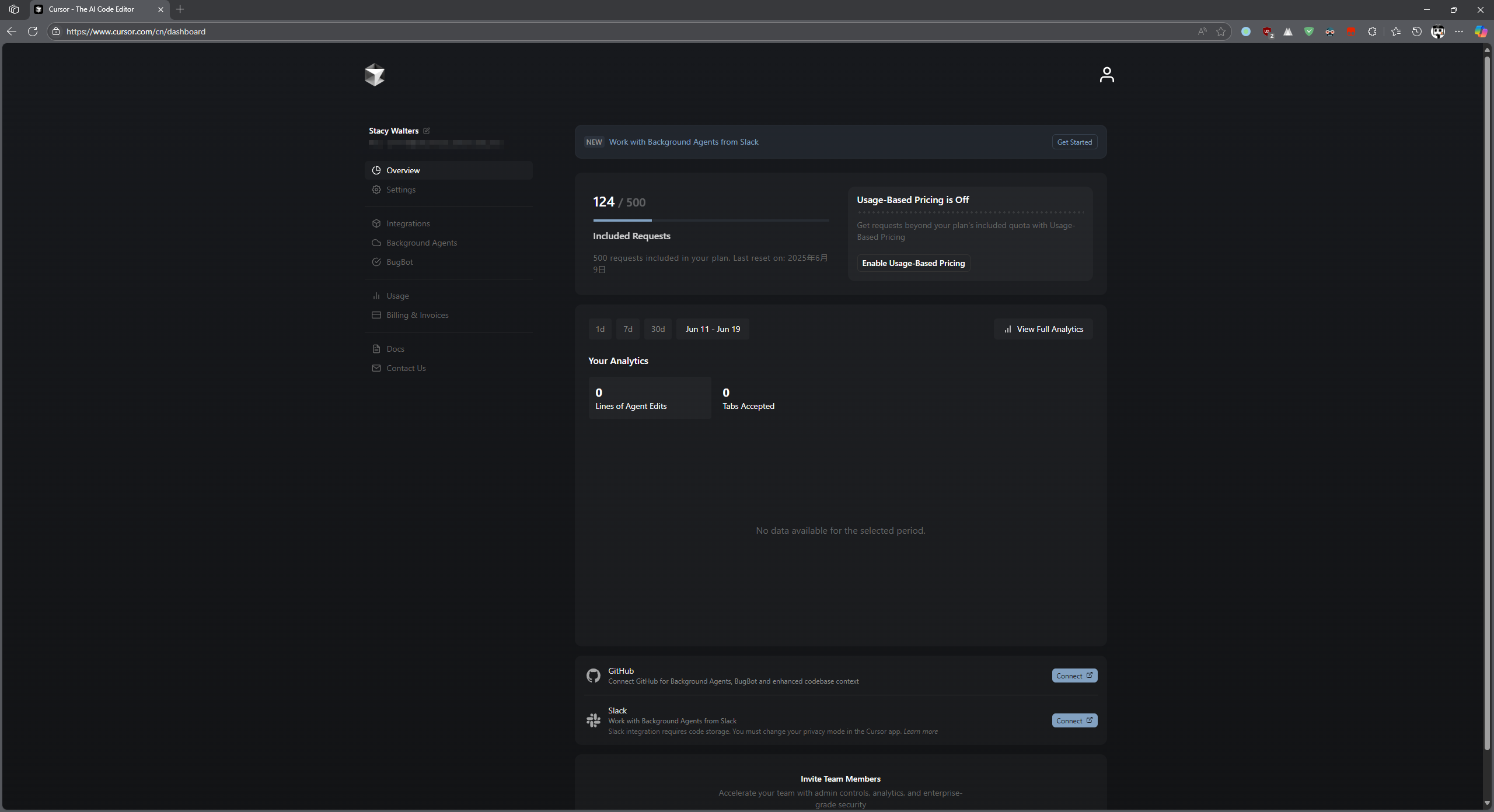Click the Read aloud icon
Image resolution: width=1494 pixels, height=812 pixels.
(1202, 32)
